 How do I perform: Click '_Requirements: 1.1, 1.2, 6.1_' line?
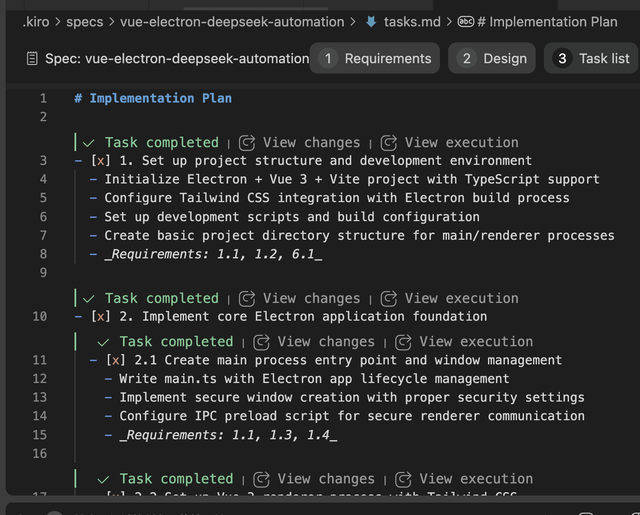pyautogui.click(x=213, y=254)
